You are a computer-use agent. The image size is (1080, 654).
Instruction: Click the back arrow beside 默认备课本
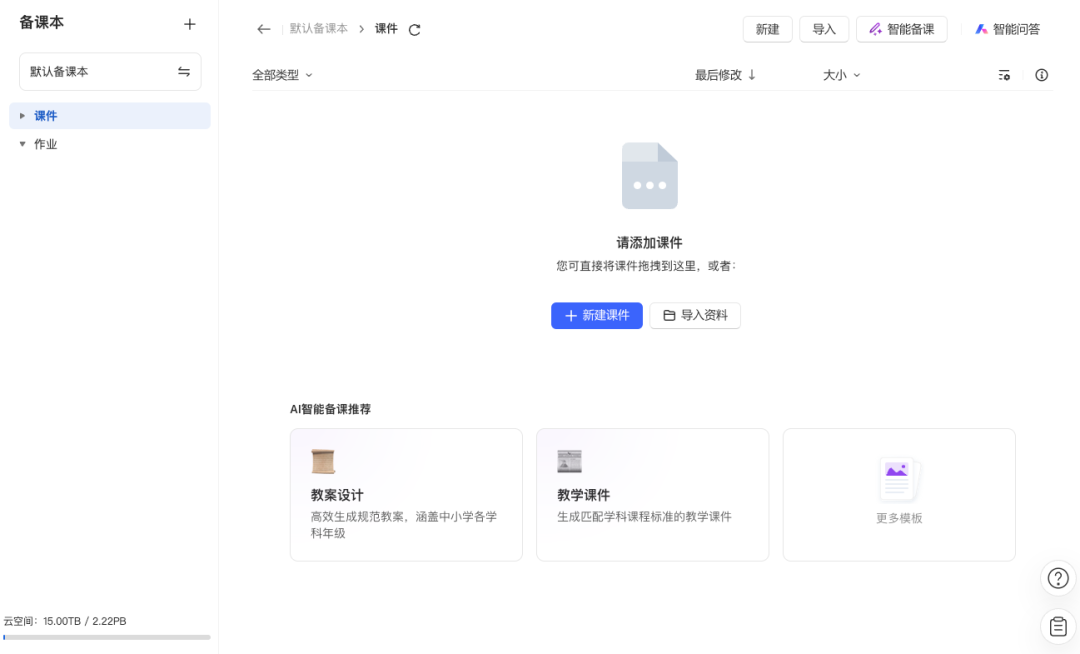[x=263, y=29]
